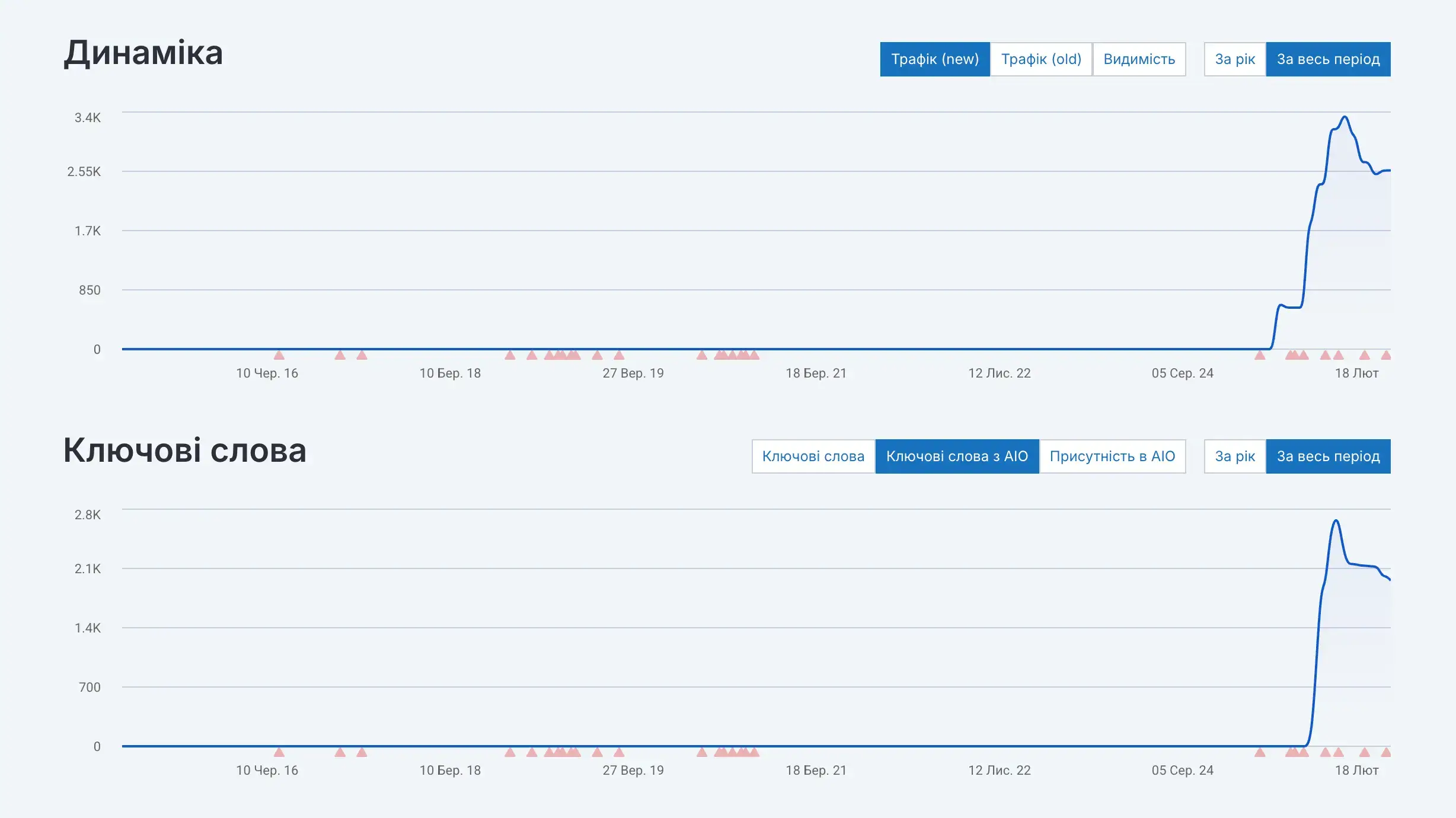The width and height of the screenshot is (1456, 818).
Task: Choose За весь період for Динаміка chart
Action: pyautogui.click(x=1328, y=59)
